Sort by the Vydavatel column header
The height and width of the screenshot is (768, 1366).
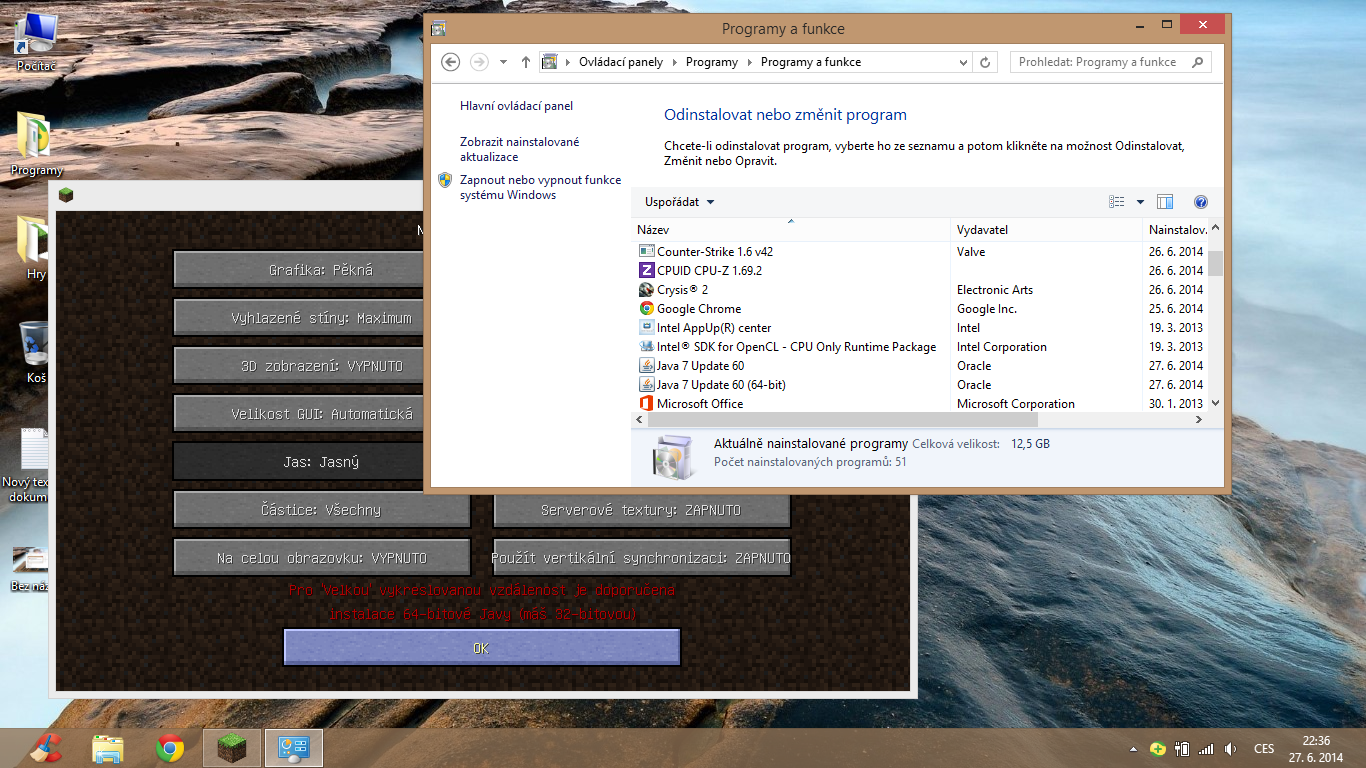point(982,230)
